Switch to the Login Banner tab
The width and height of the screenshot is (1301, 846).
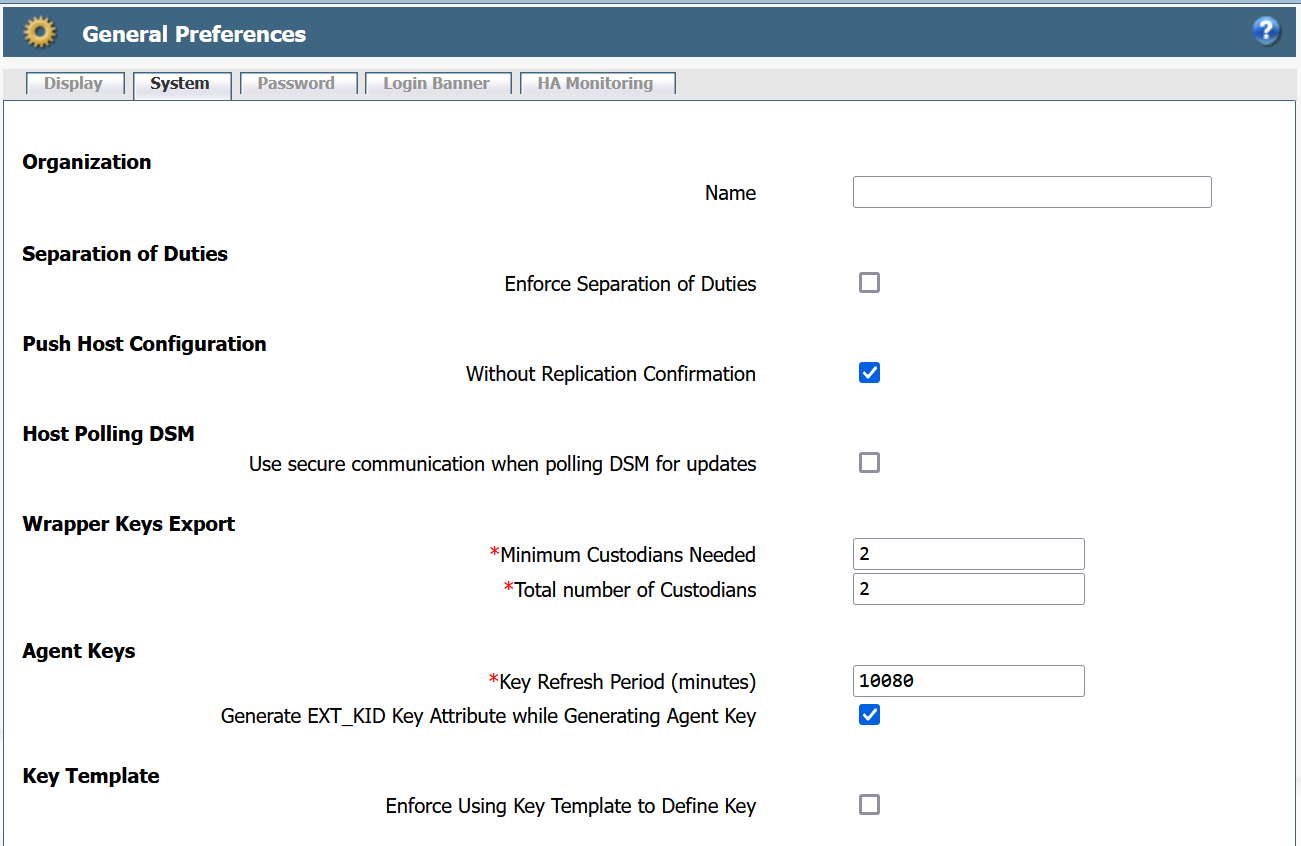point(437,83)
